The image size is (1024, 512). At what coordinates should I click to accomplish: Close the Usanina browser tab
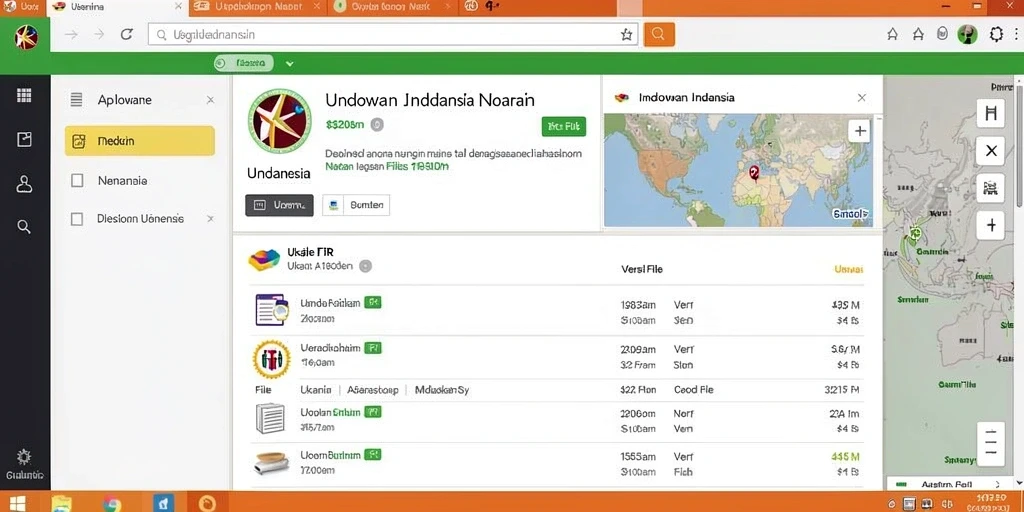(178, 7)
